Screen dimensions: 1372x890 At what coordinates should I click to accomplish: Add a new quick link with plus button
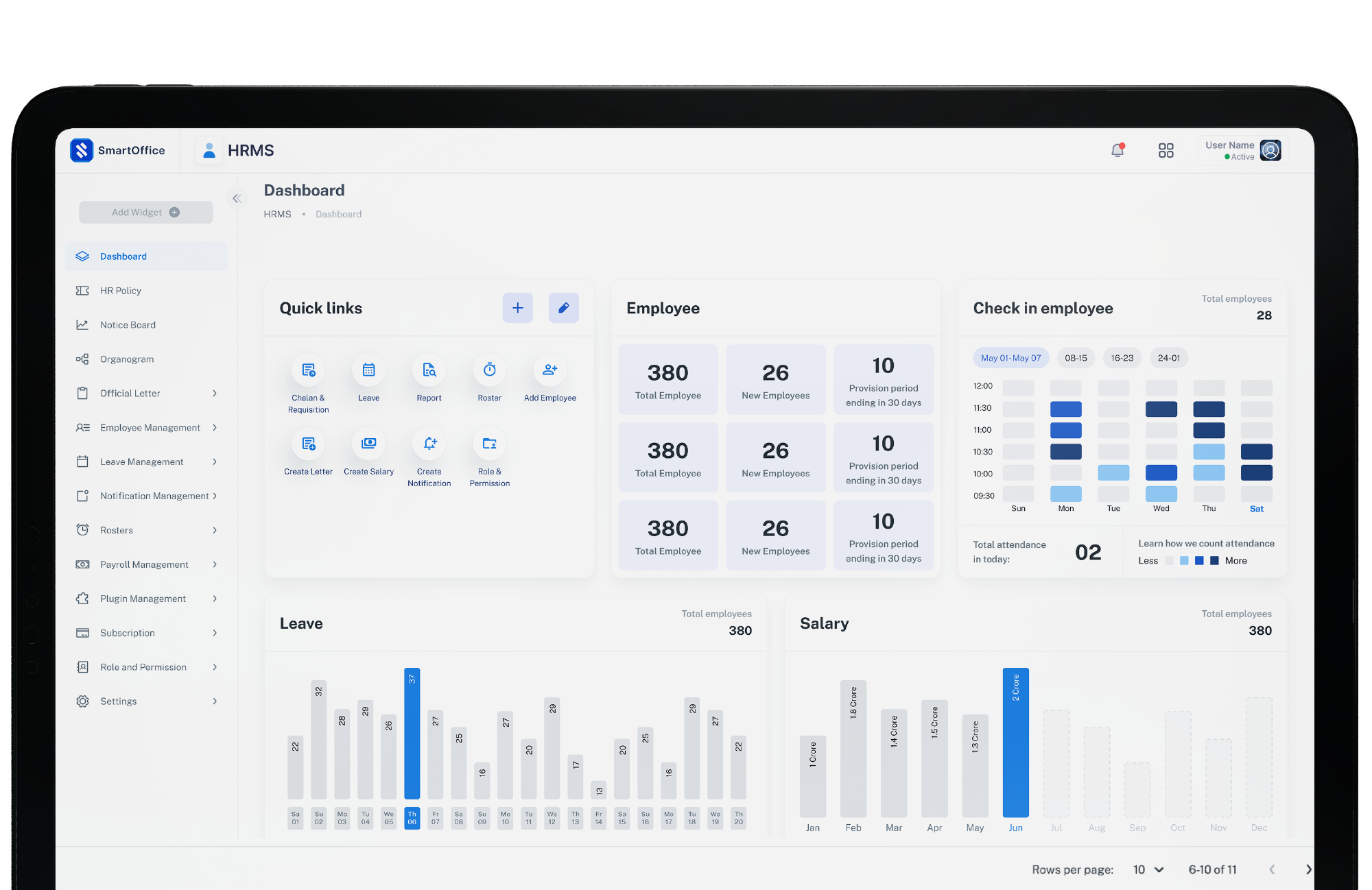pos(517,308)
